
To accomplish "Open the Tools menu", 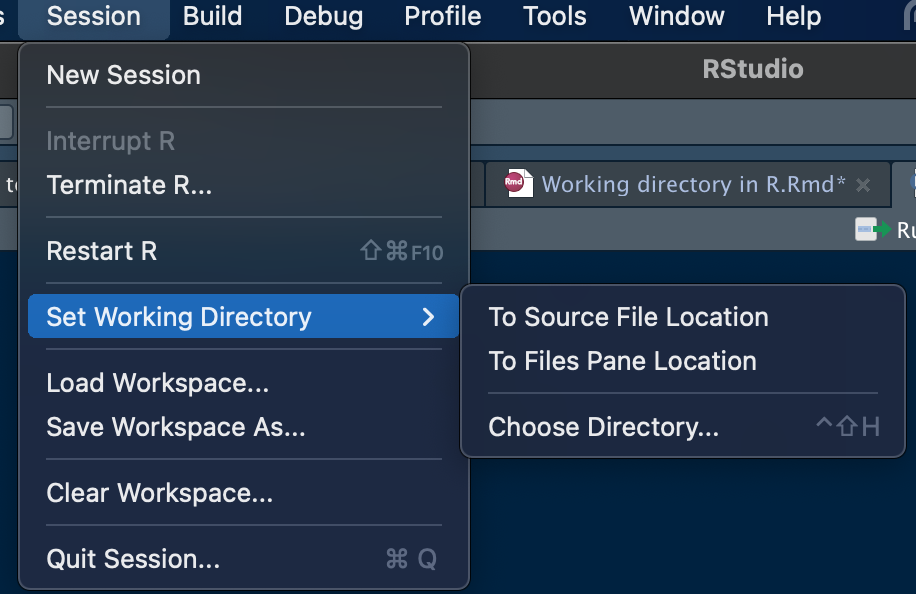I will point(554,16).
